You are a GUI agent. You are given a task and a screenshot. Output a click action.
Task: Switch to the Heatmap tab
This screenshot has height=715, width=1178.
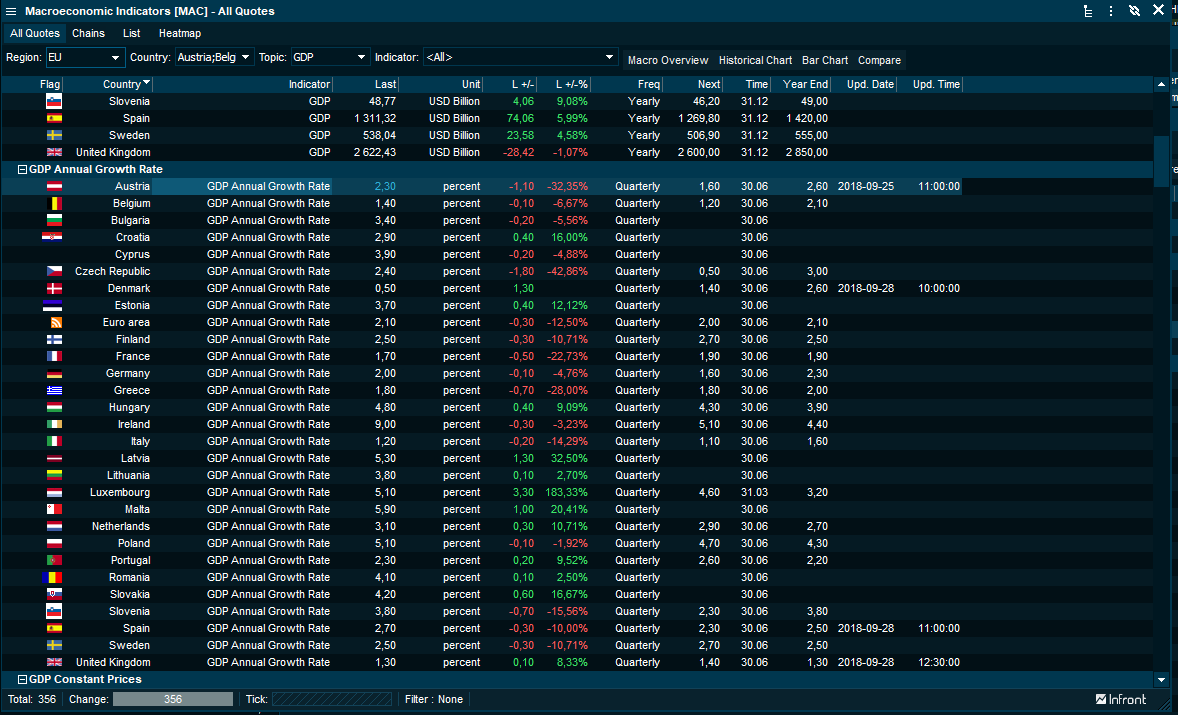coord(180,33)
